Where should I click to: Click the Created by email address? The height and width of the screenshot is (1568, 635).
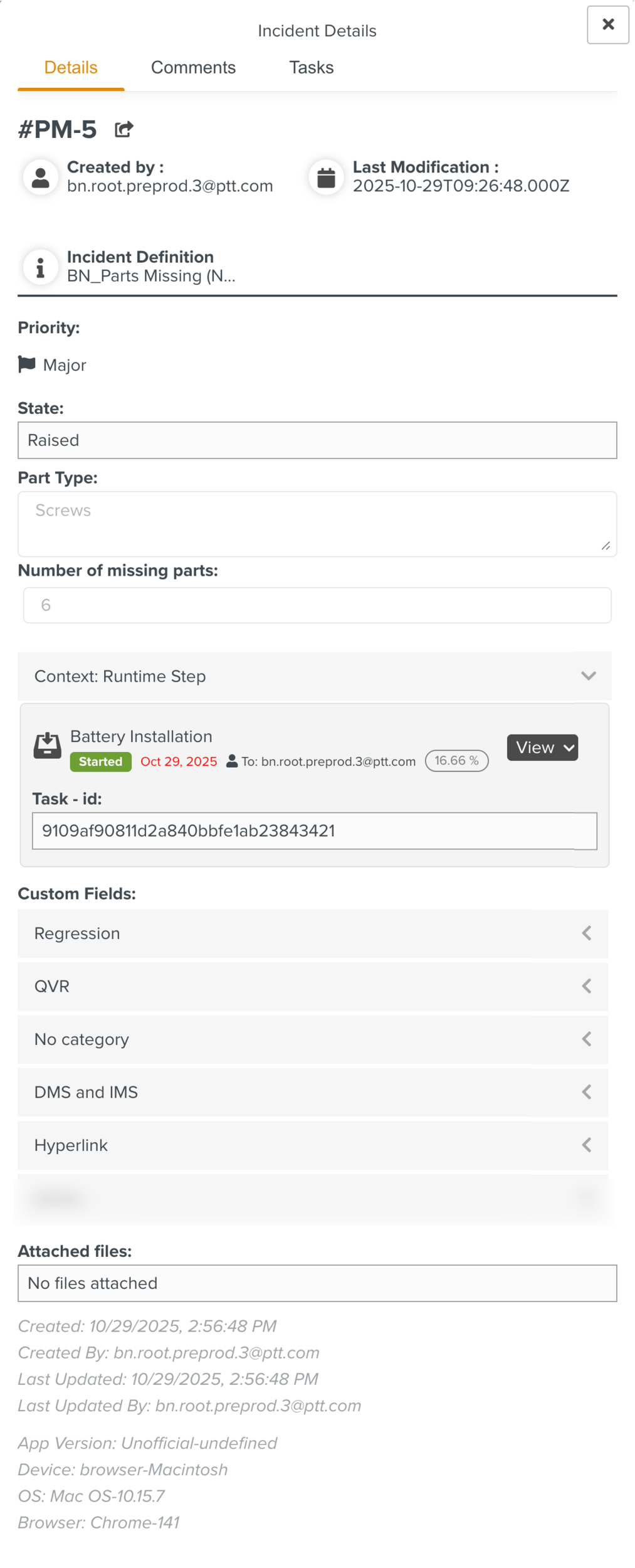pos(170,186)
